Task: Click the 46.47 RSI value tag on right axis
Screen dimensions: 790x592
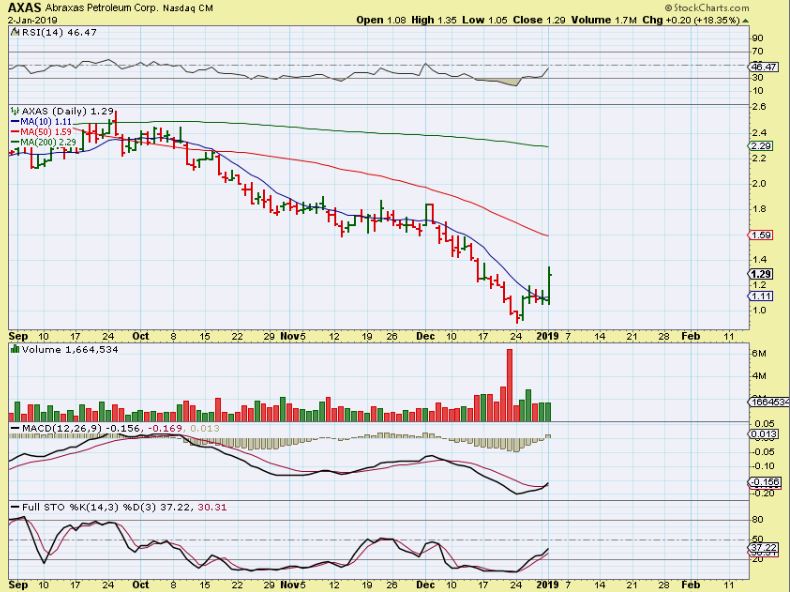Action: click(764, 67)
